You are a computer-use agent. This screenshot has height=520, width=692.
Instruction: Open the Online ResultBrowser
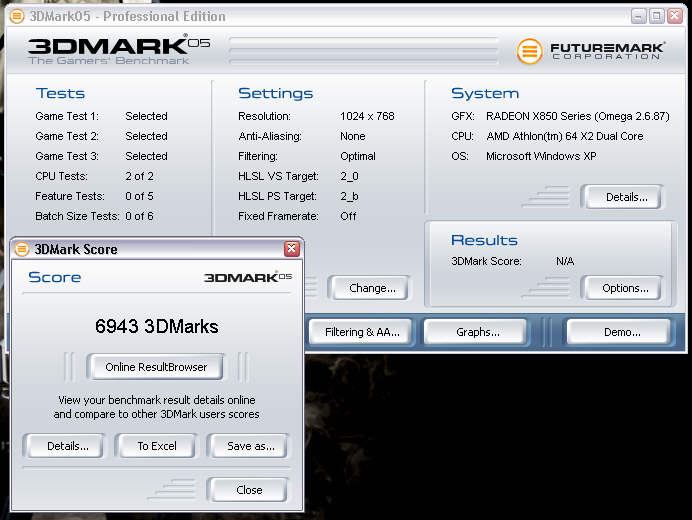156,367
